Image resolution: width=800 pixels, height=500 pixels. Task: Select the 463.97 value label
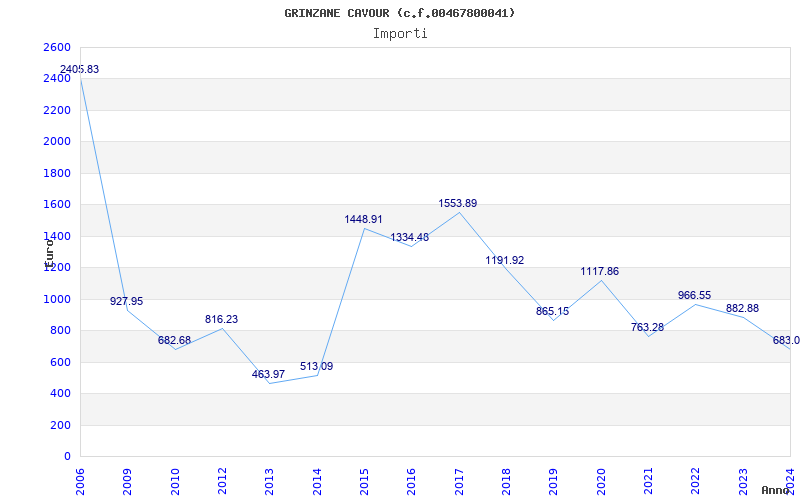point(268,374)
